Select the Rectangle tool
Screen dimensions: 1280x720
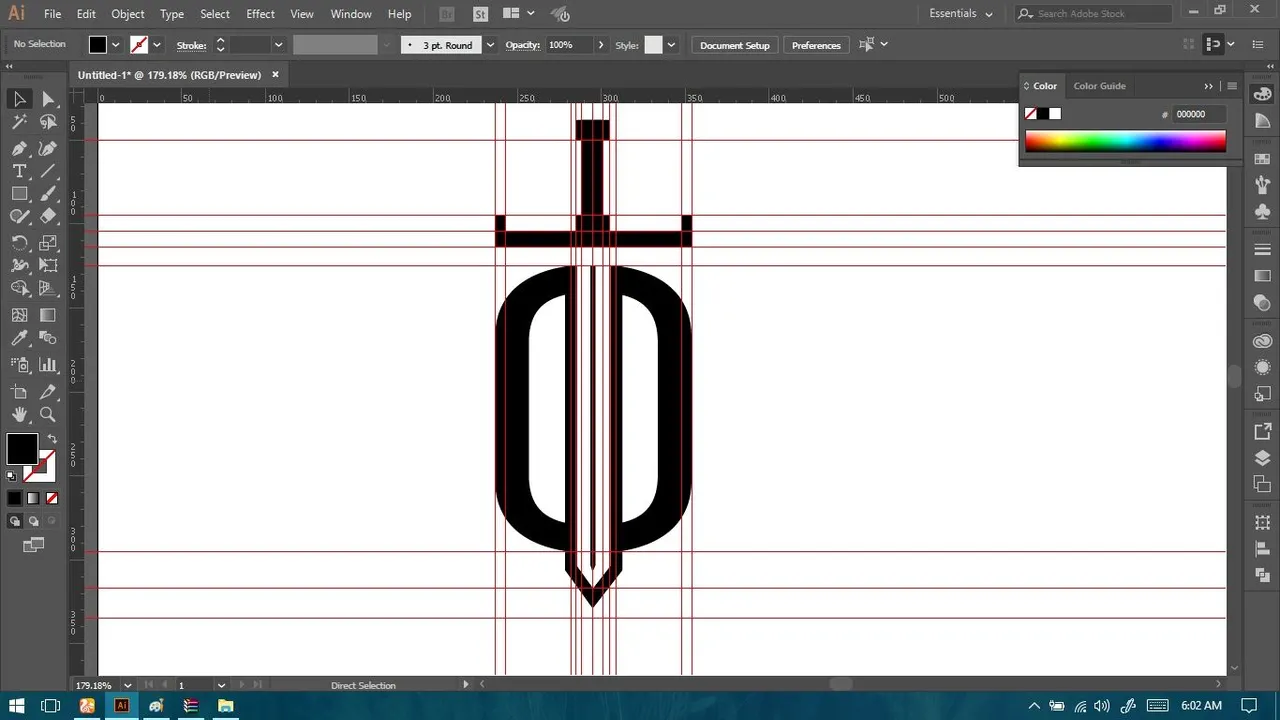[x=19, y=194]
